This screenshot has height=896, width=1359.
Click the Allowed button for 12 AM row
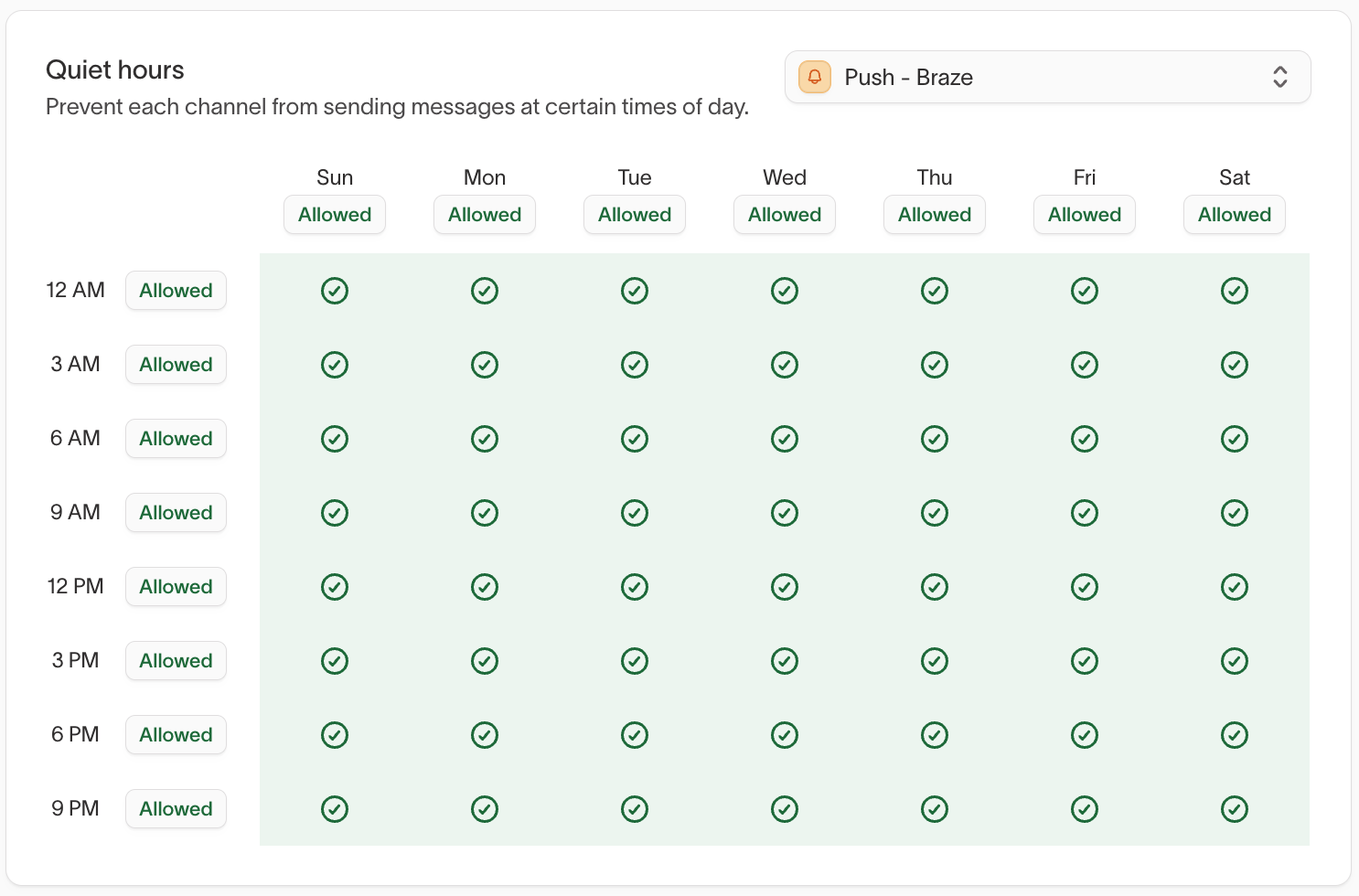176,291
